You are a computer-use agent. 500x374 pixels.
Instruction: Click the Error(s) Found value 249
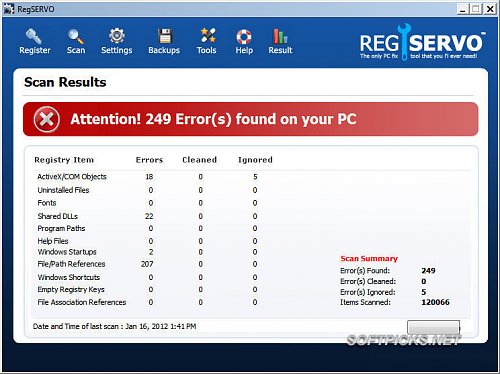pyautogui.click(x=428, y=270)
